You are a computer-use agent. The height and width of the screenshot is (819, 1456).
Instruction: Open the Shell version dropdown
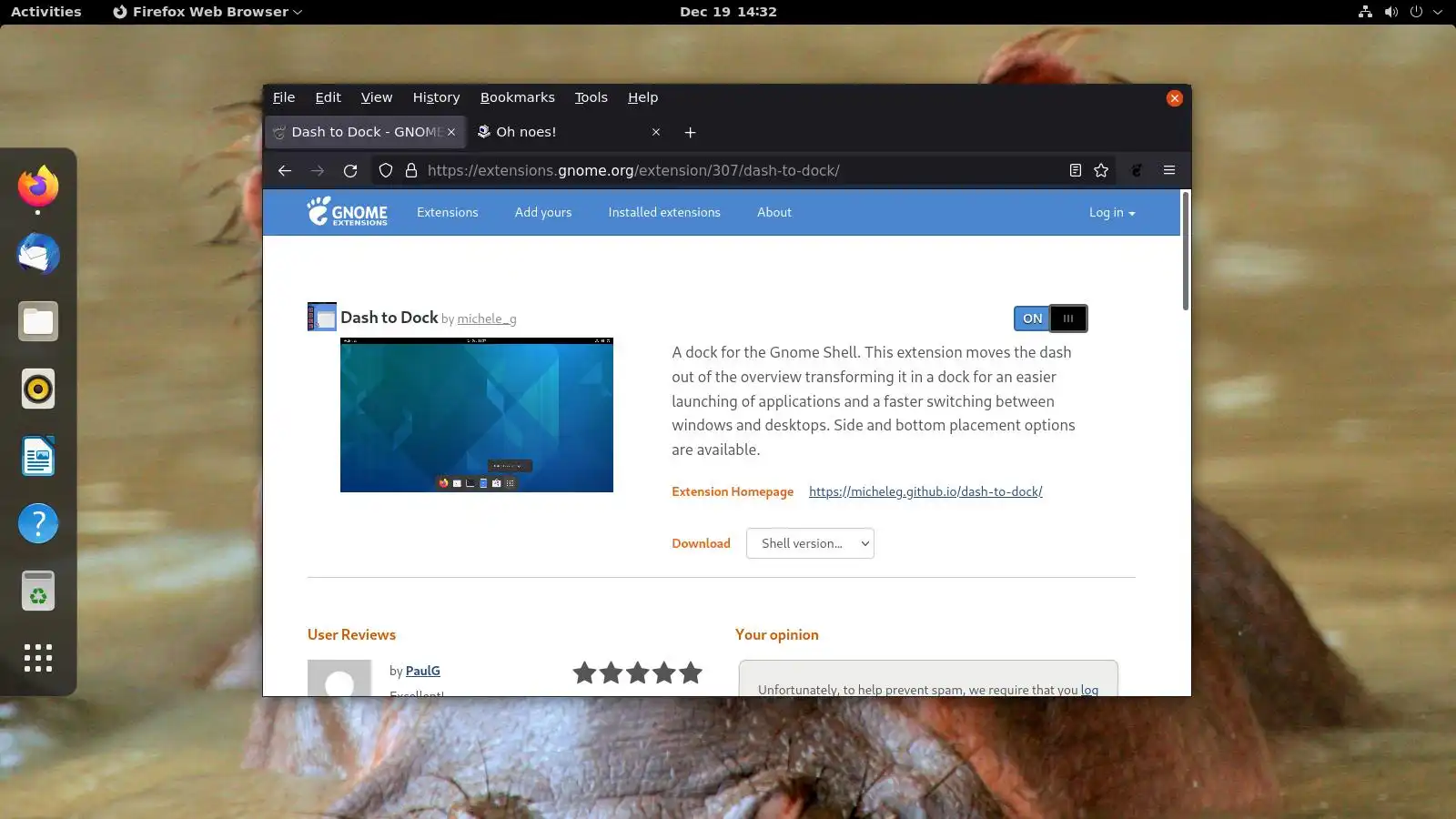point(810,543)
